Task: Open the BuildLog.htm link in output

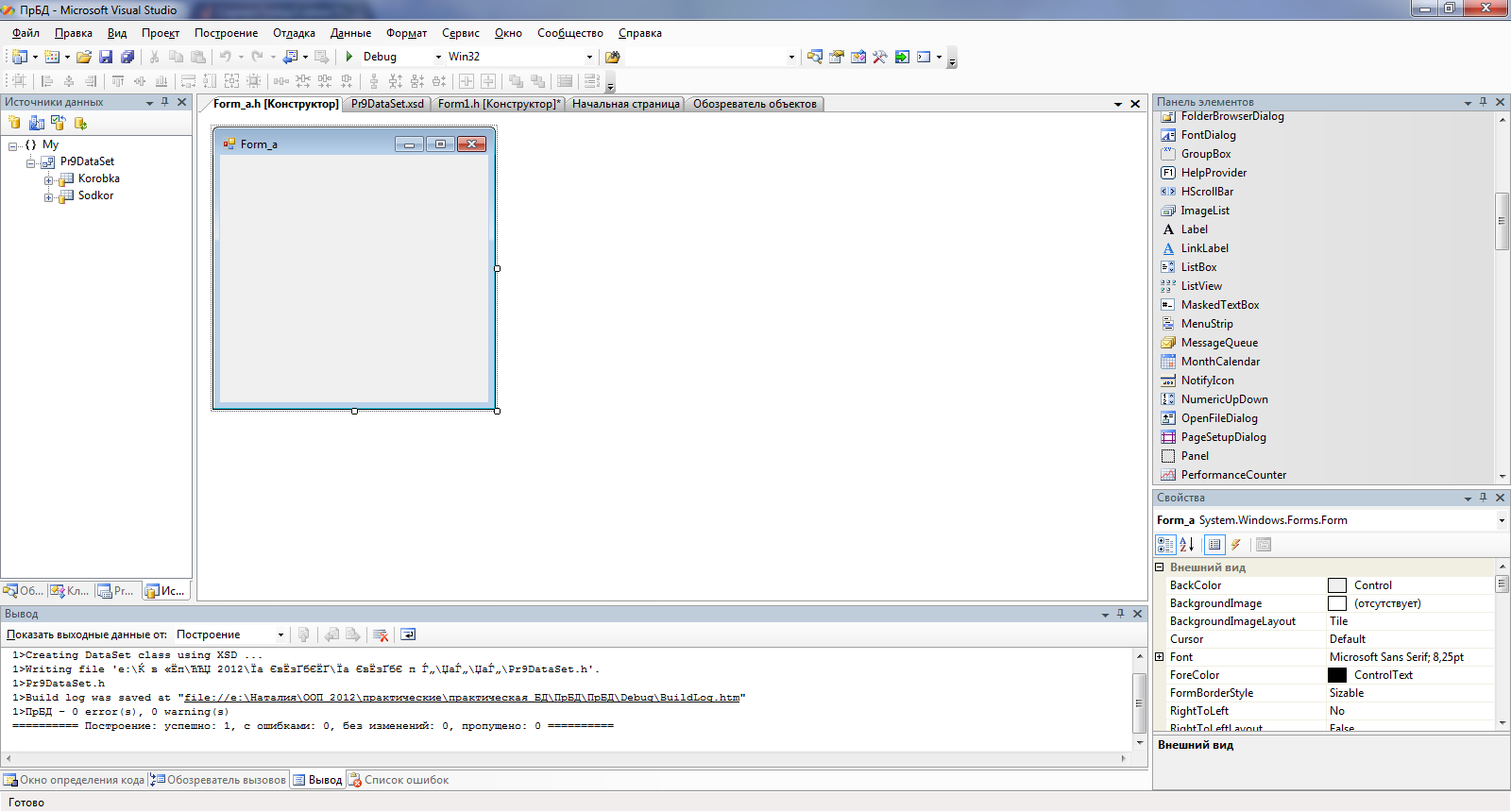Action: (x=462, y=698)
